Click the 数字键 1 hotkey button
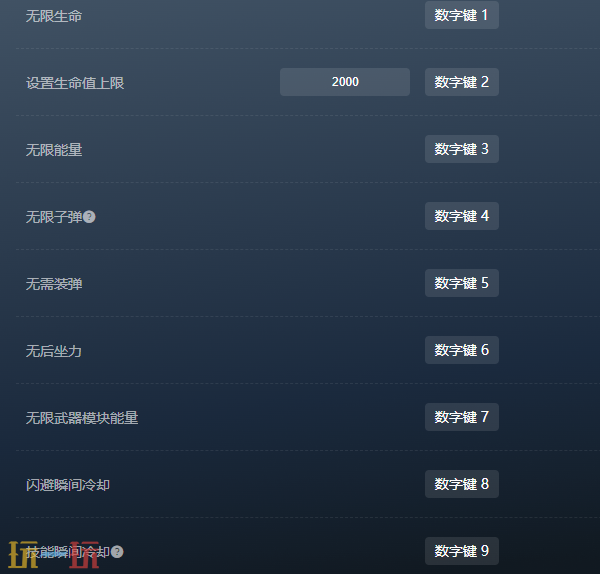This screenshot has width=600, height=574. pos(461,15)
